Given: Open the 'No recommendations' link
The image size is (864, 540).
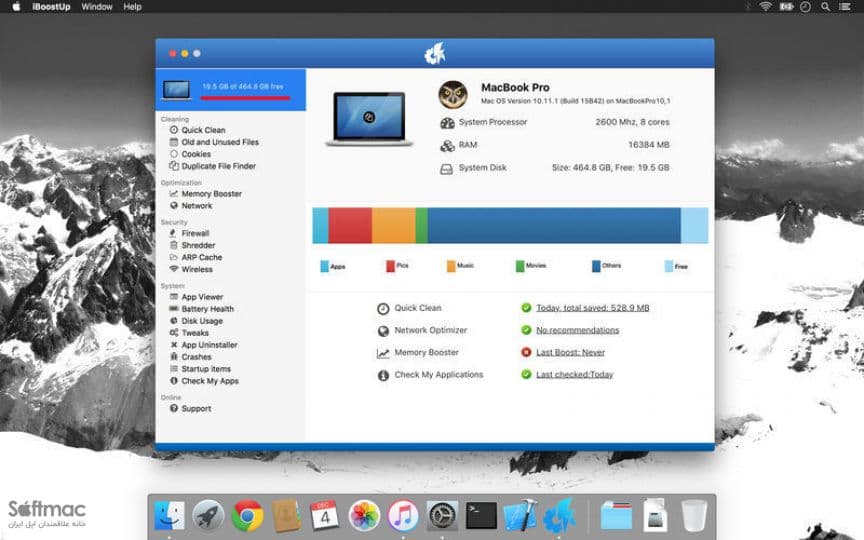Looking at the screenshot, I should point(577,330).
